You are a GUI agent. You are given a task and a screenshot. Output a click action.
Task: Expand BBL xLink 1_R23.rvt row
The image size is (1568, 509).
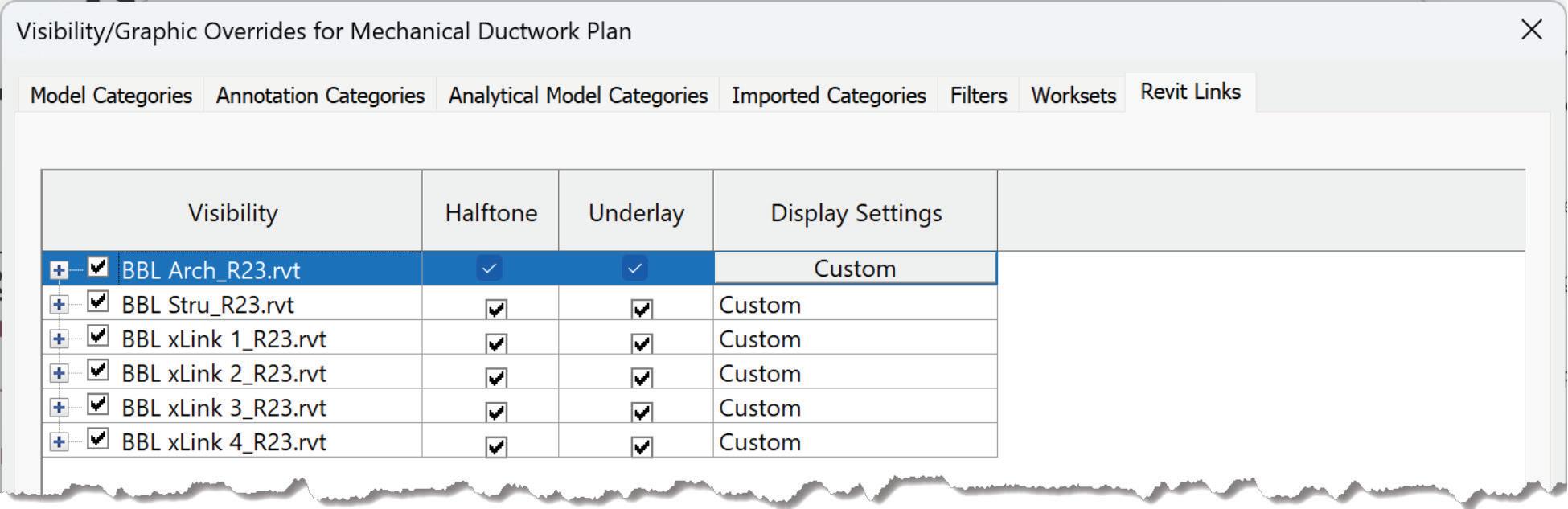tap(59, 339)
